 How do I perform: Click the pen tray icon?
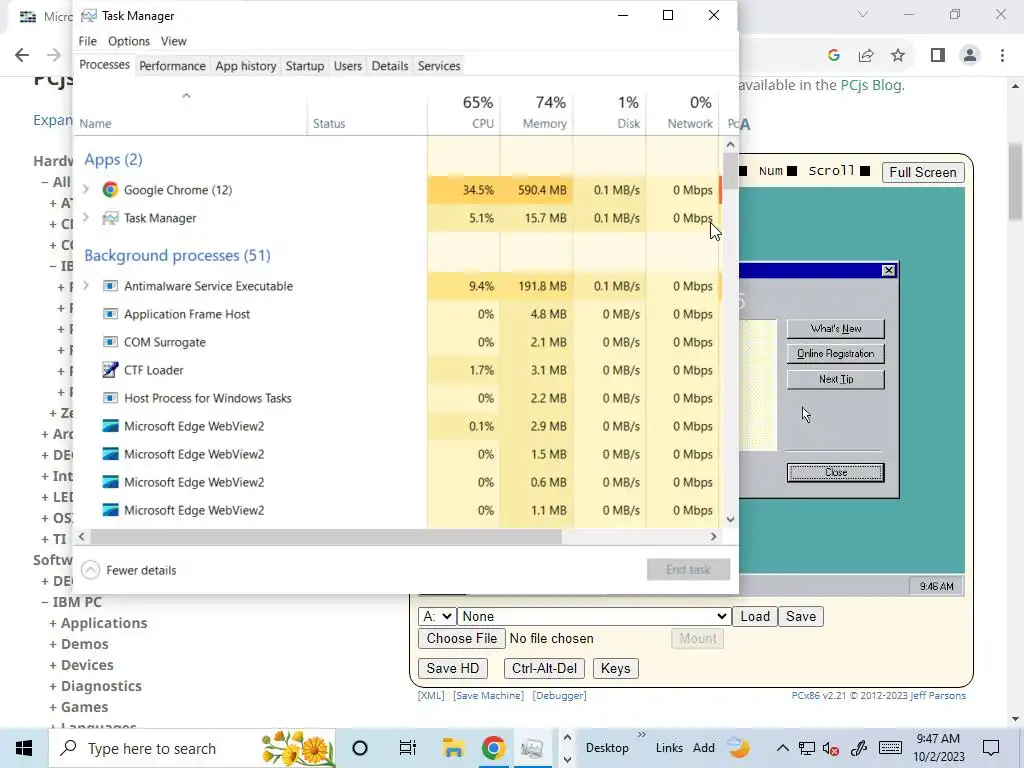point(859,748)
